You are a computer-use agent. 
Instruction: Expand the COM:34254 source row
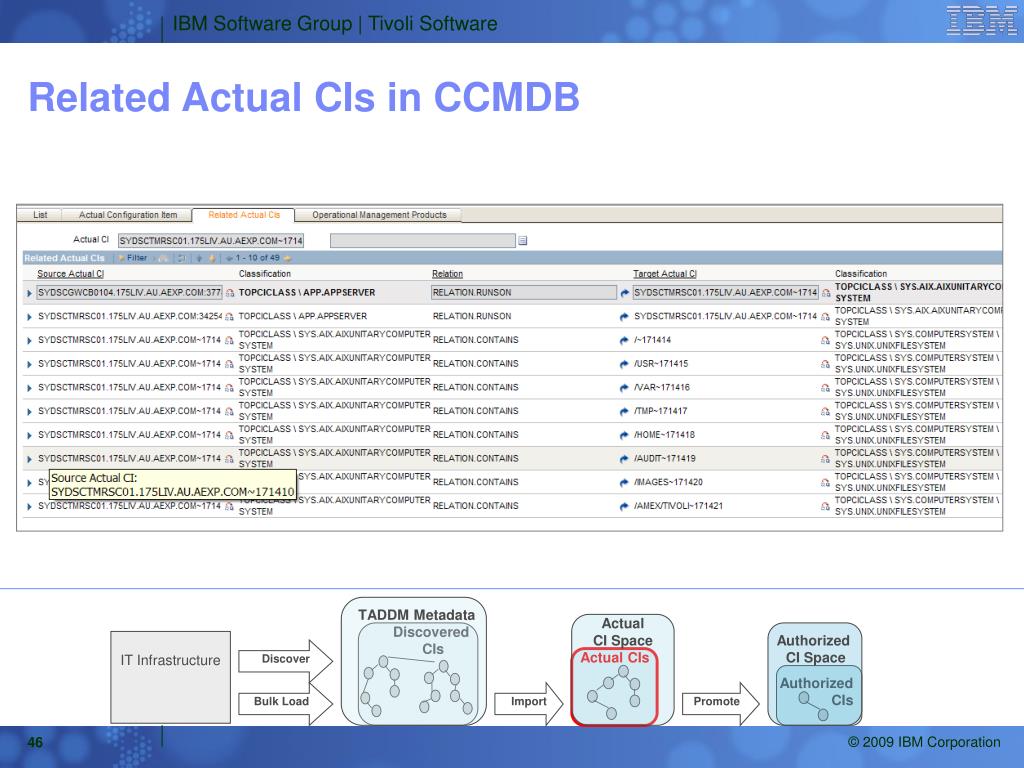coord(29,317)
